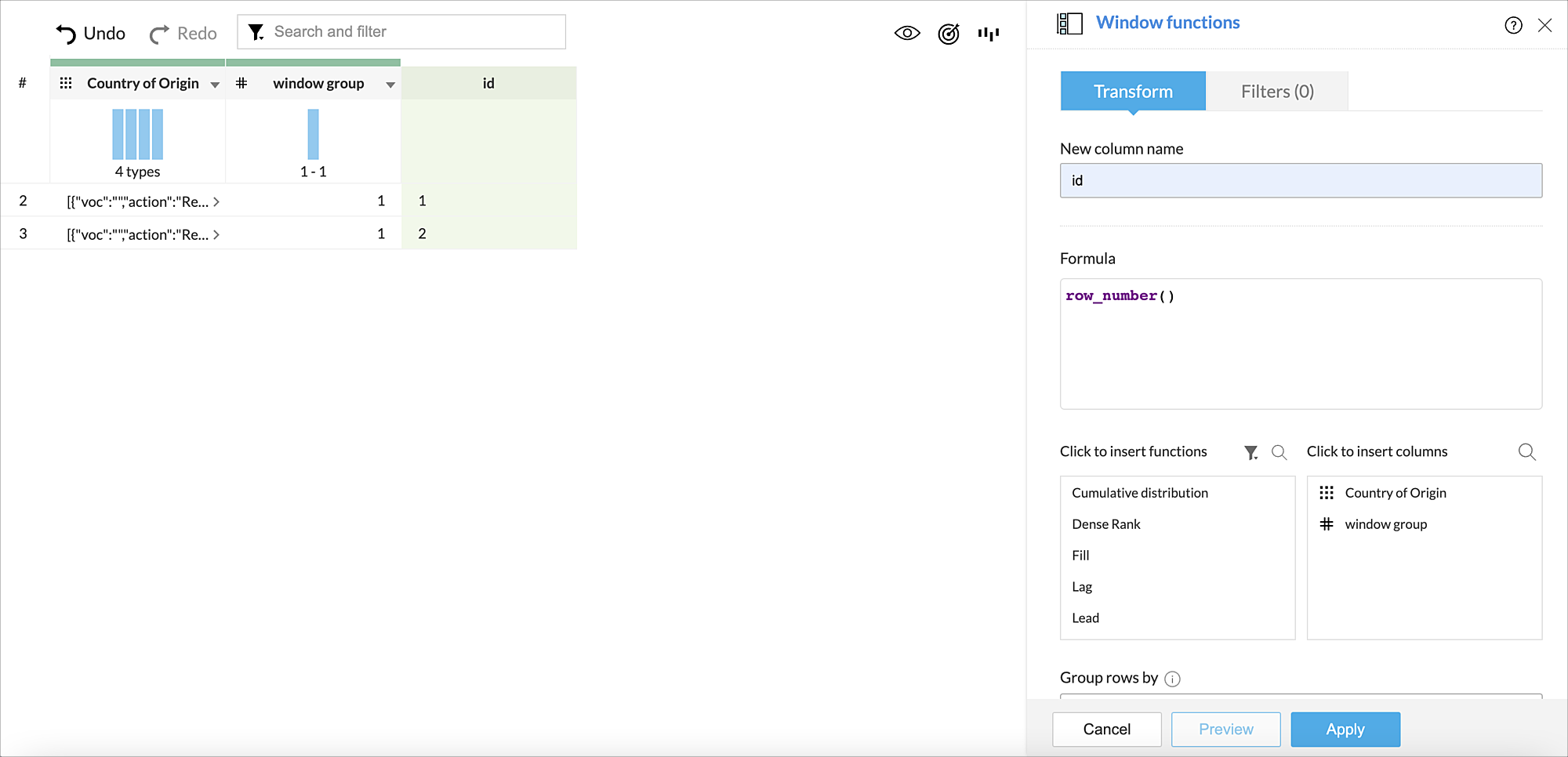Open Window functions help via question mark icon
The width and height of the screenshot is (1568, 757).
tap(1512, 26)
